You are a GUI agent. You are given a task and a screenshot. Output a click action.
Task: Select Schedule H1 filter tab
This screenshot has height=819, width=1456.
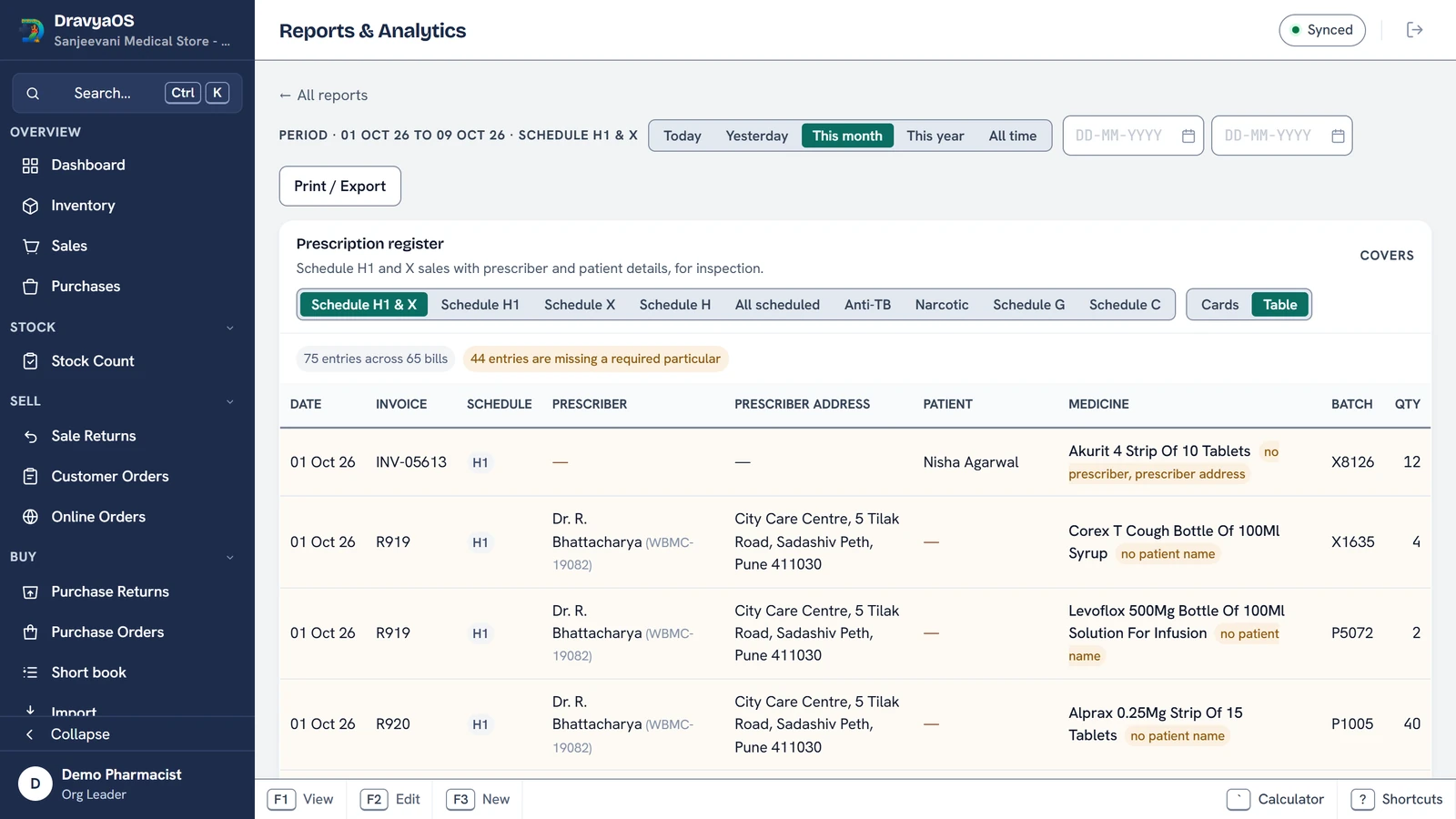480,305
